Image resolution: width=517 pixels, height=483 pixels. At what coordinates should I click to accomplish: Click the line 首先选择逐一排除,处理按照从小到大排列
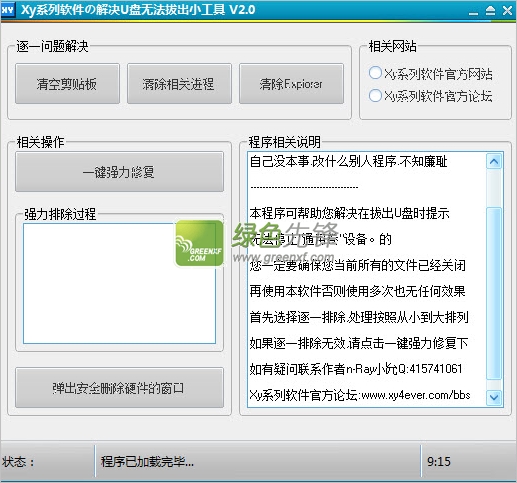[359, 317]
